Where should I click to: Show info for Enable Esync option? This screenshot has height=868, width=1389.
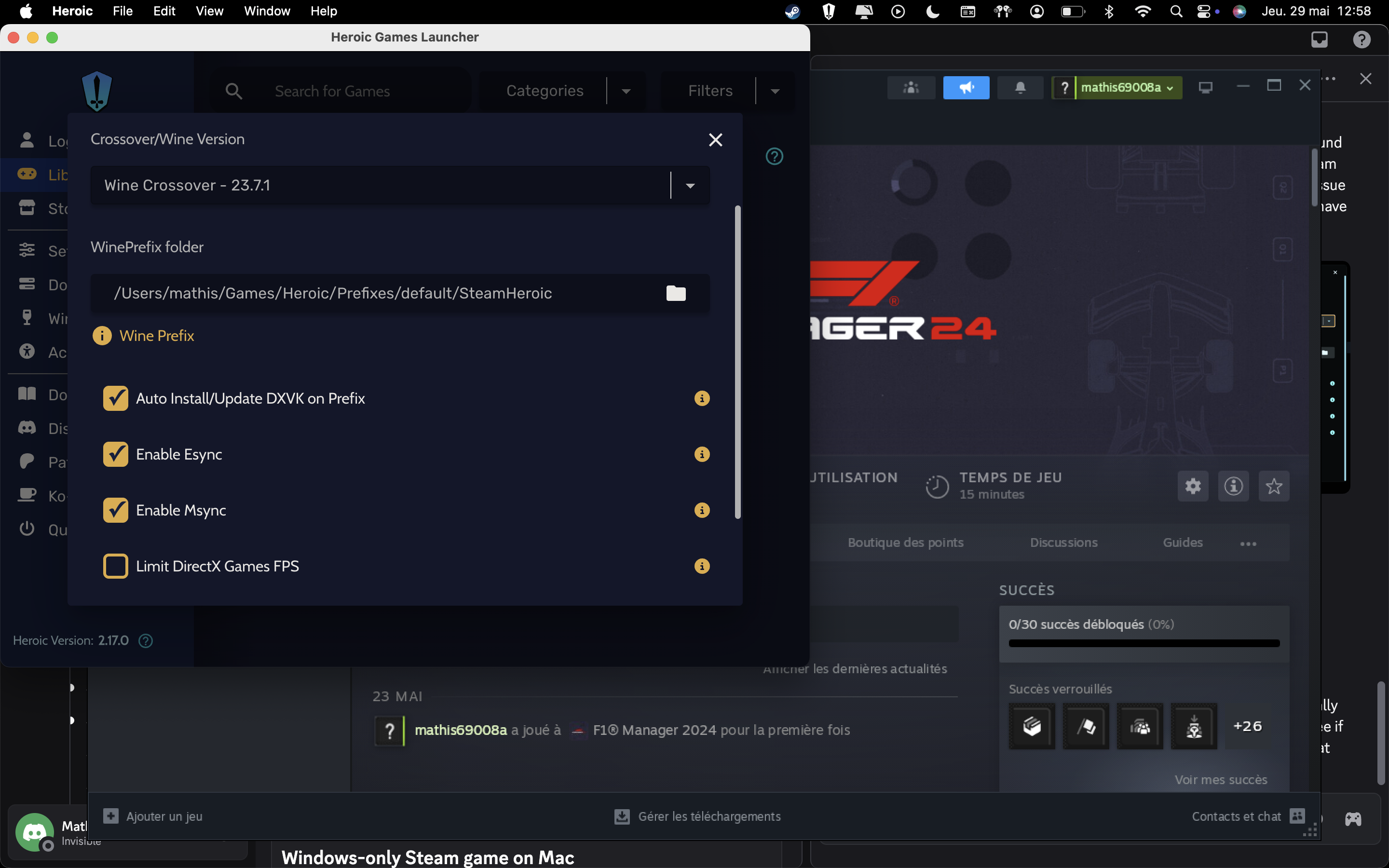click(x=702, y=455)
